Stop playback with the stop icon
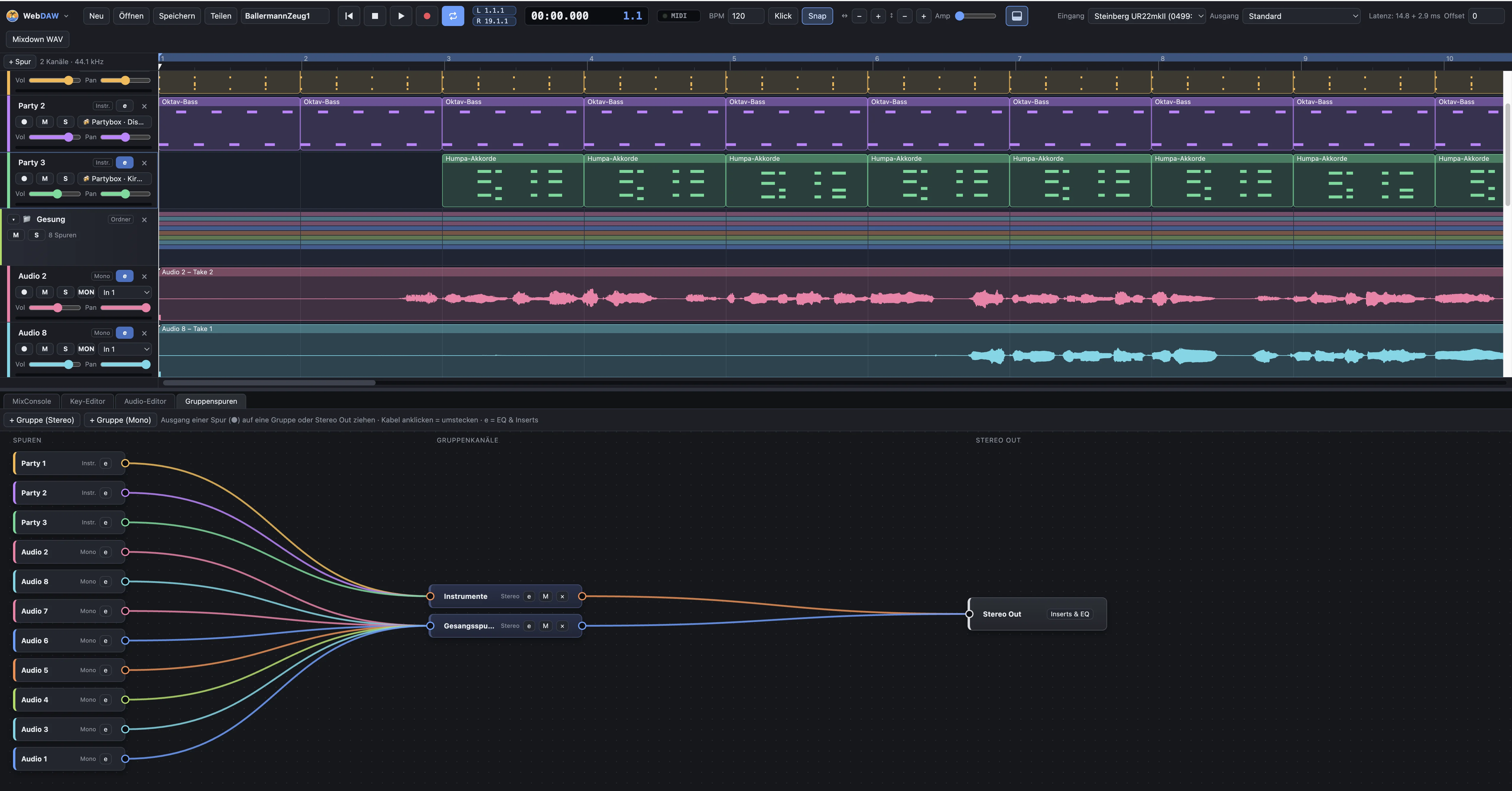Image resolution: width=1512 pixels, height=791 pixels. 375,16
